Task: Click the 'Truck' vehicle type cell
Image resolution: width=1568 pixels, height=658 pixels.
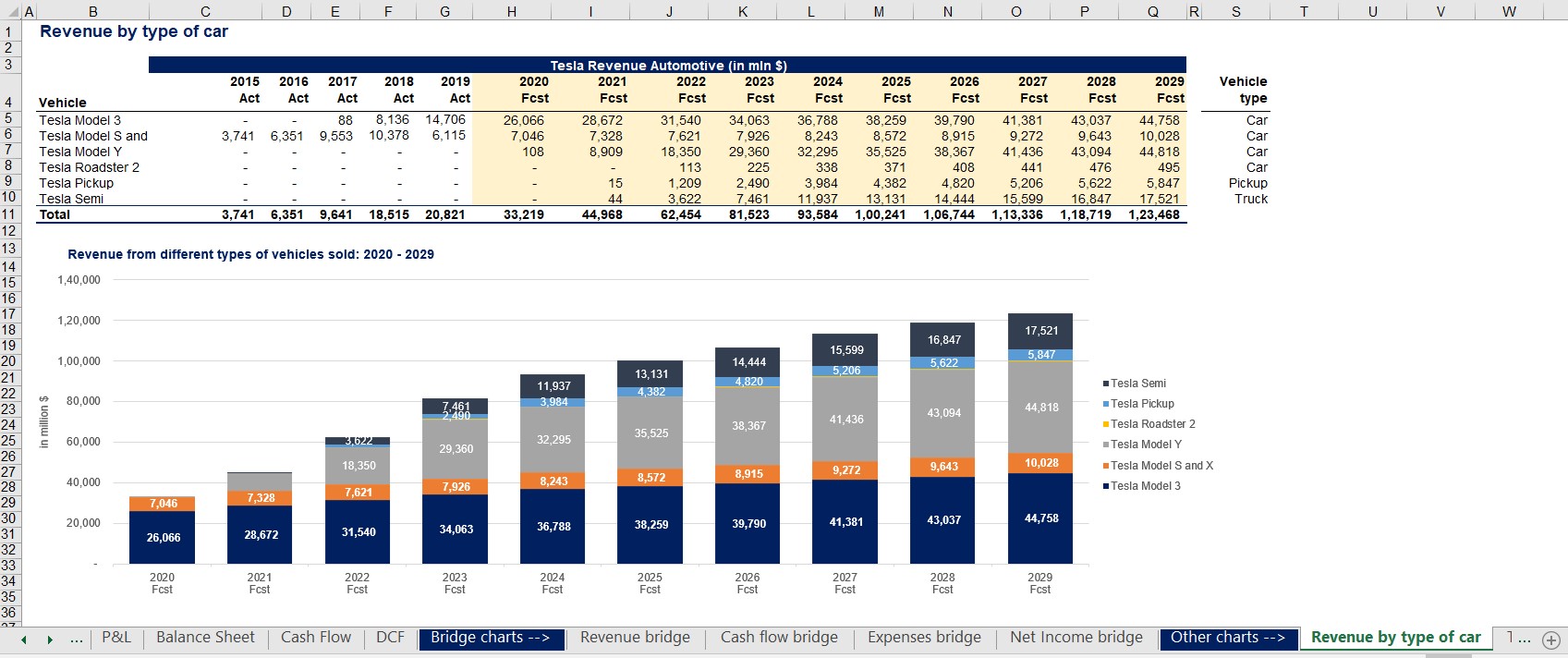Action: coord(1251,199)
